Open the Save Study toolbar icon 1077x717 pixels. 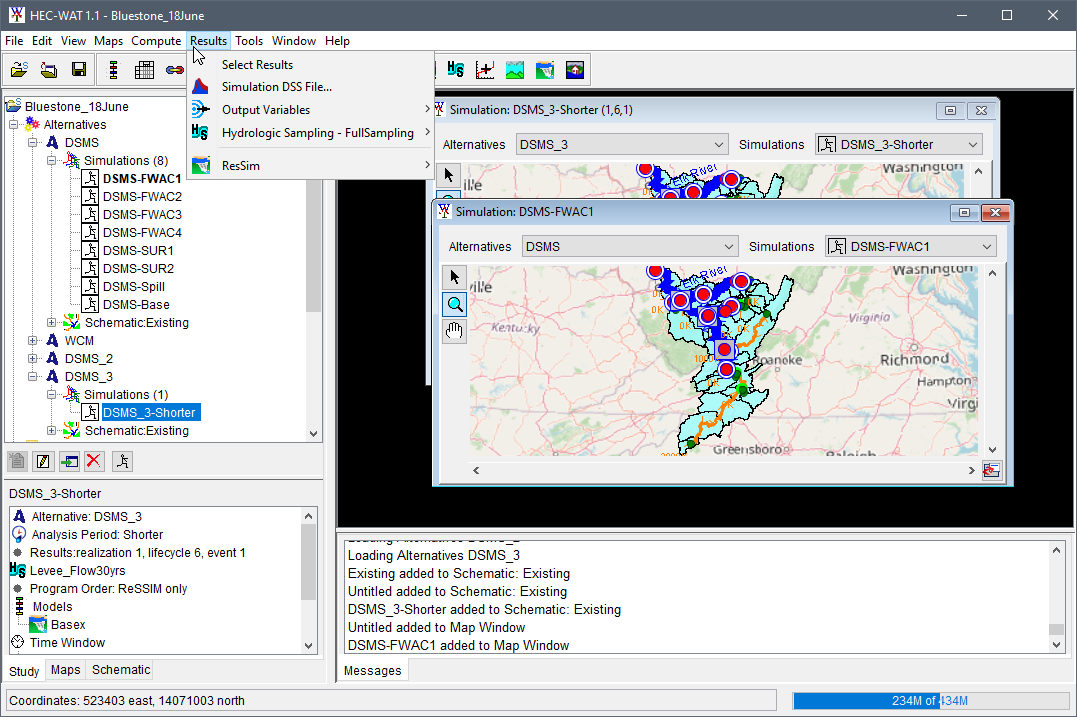click(x=79, y=70)
